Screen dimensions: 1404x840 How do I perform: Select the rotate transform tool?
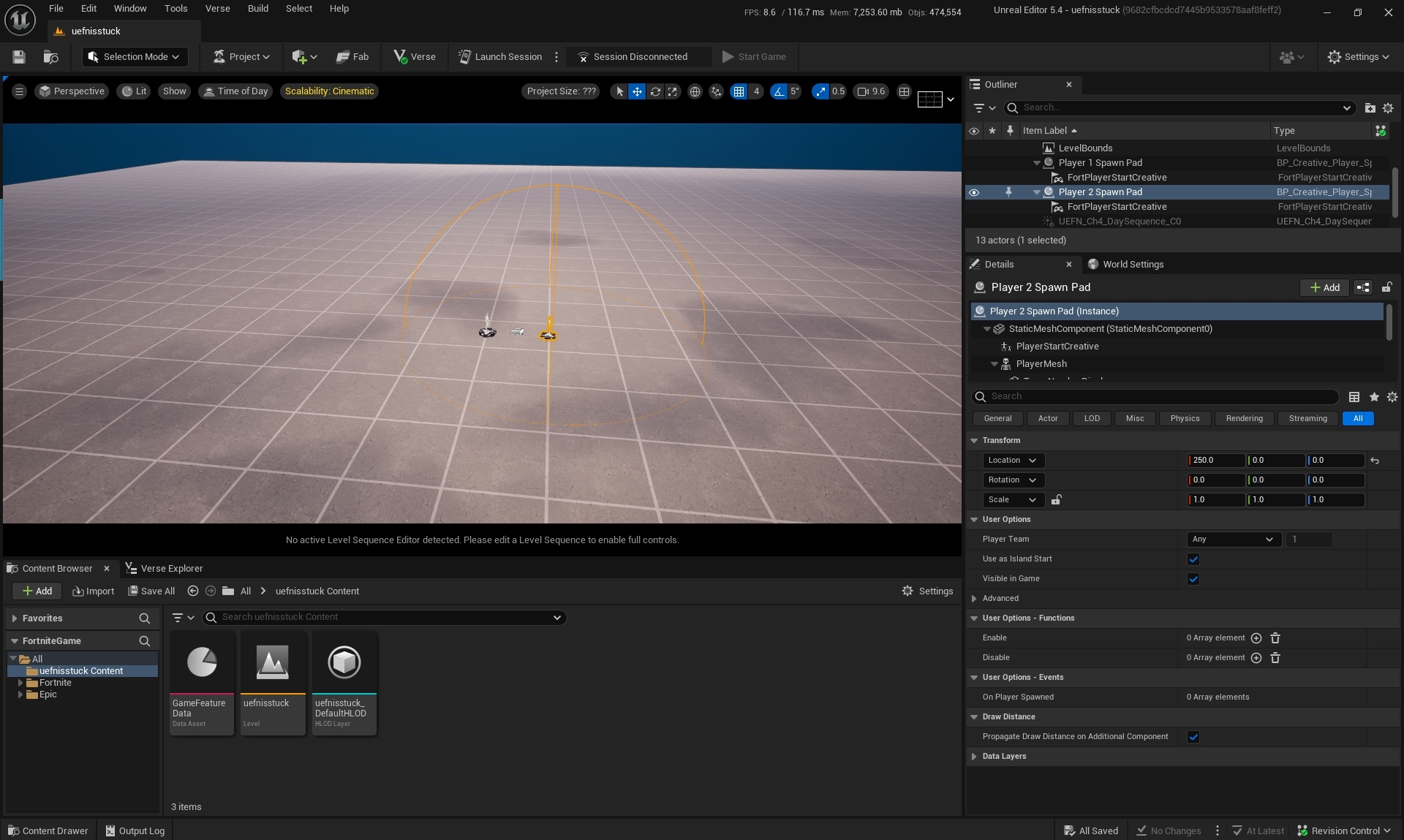[x=655, y=91]
